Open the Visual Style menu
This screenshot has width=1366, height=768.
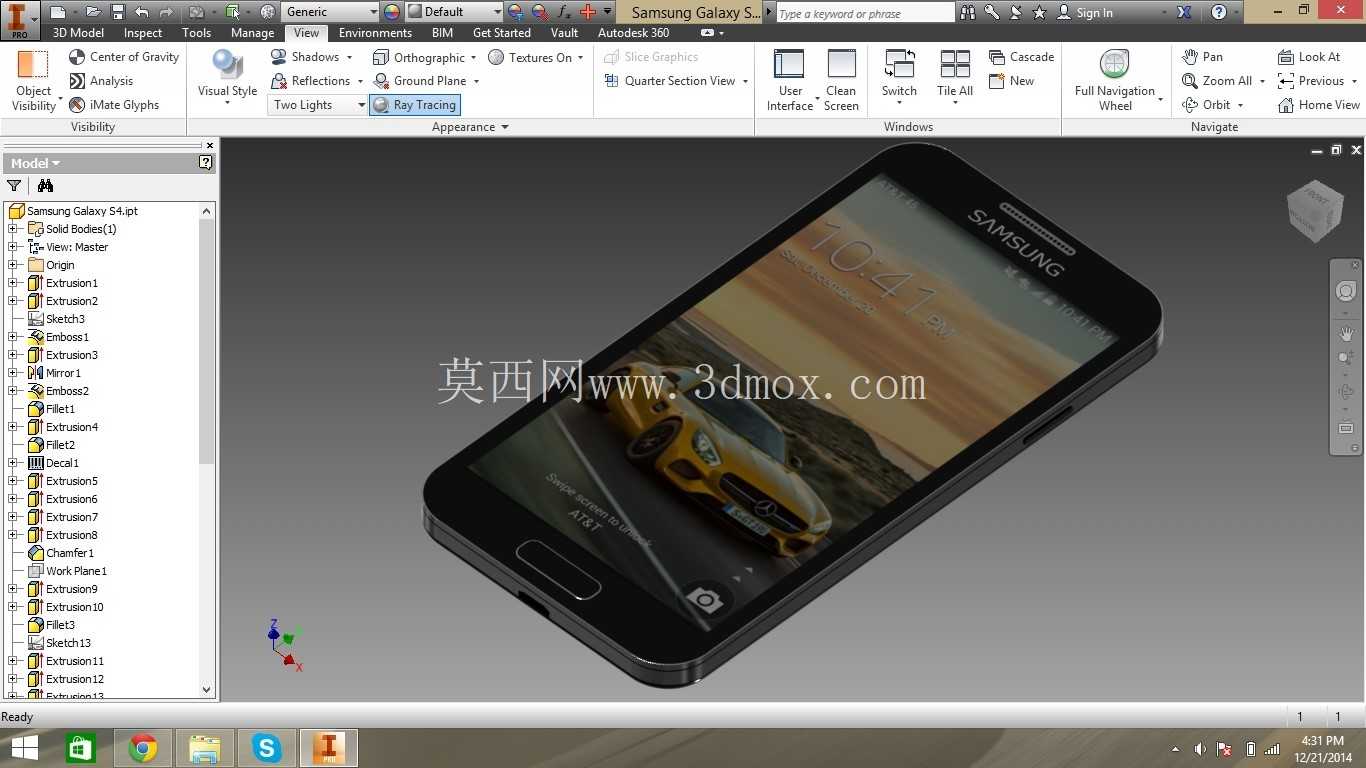coord(228,78)
